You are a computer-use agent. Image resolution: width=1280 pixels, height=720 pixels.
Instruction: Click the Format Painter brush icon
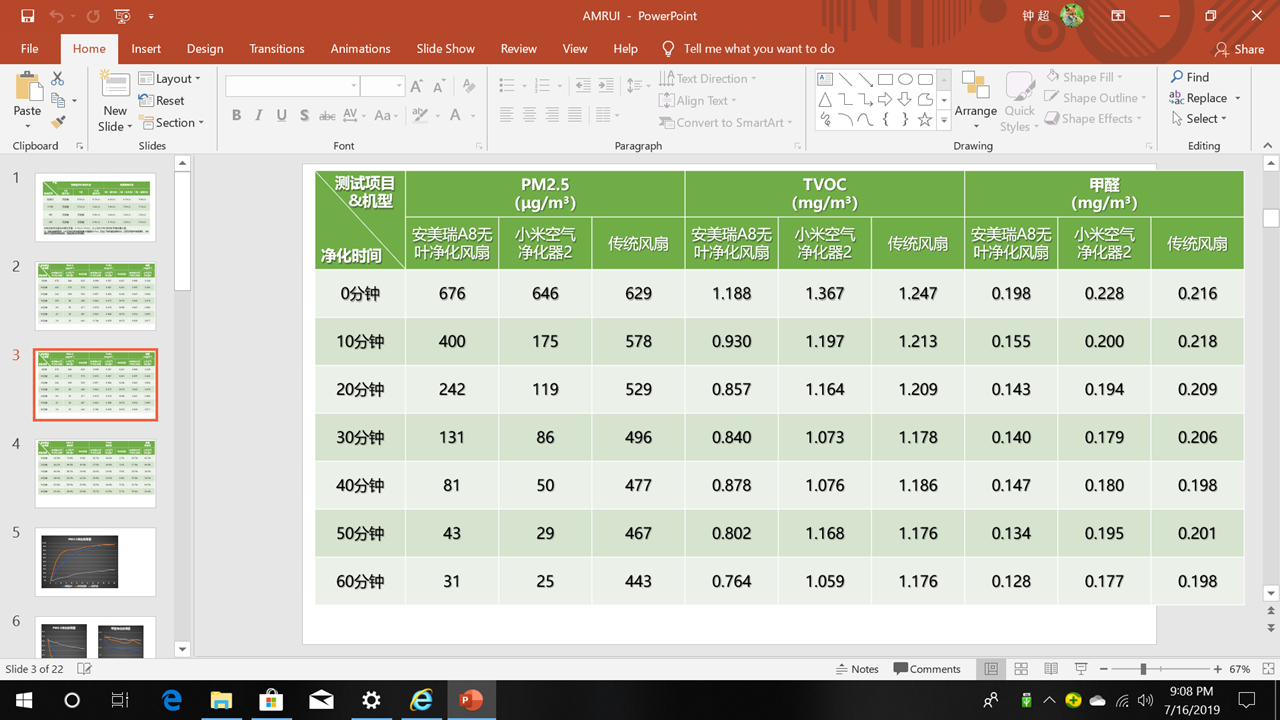pos(58,122)
